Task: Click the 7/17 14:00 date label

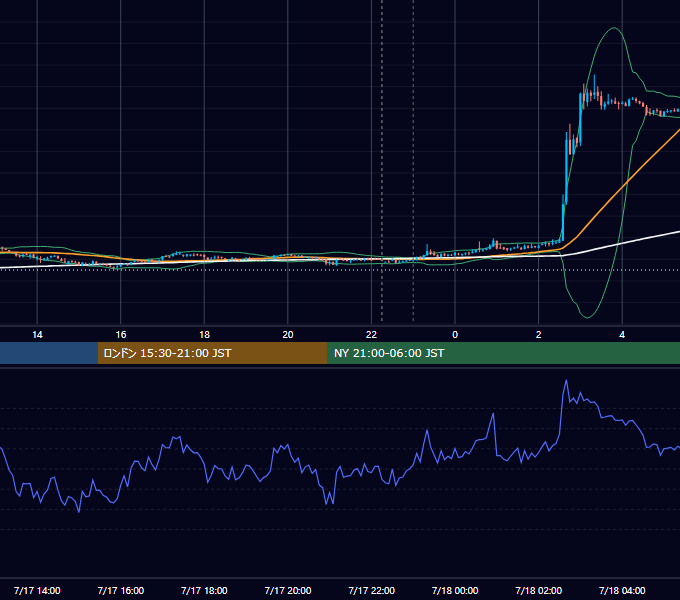Action: pyautogui.click(x=37, y=590)
